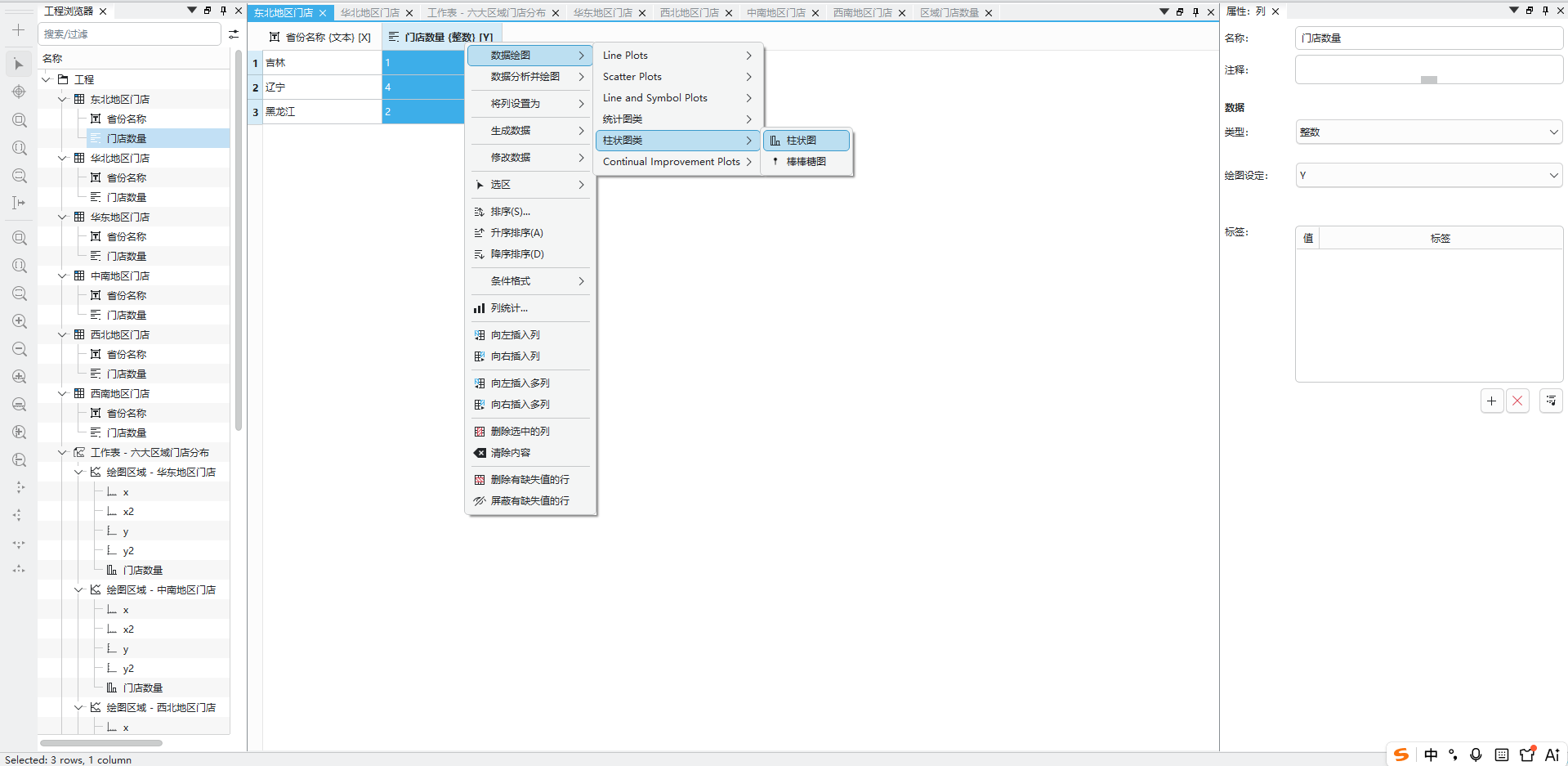Image resolution: width=1568 pixels, height=766 pixels.
Task: Click the 省份名称 (文本) [X] column header
Action: (321, 38)
